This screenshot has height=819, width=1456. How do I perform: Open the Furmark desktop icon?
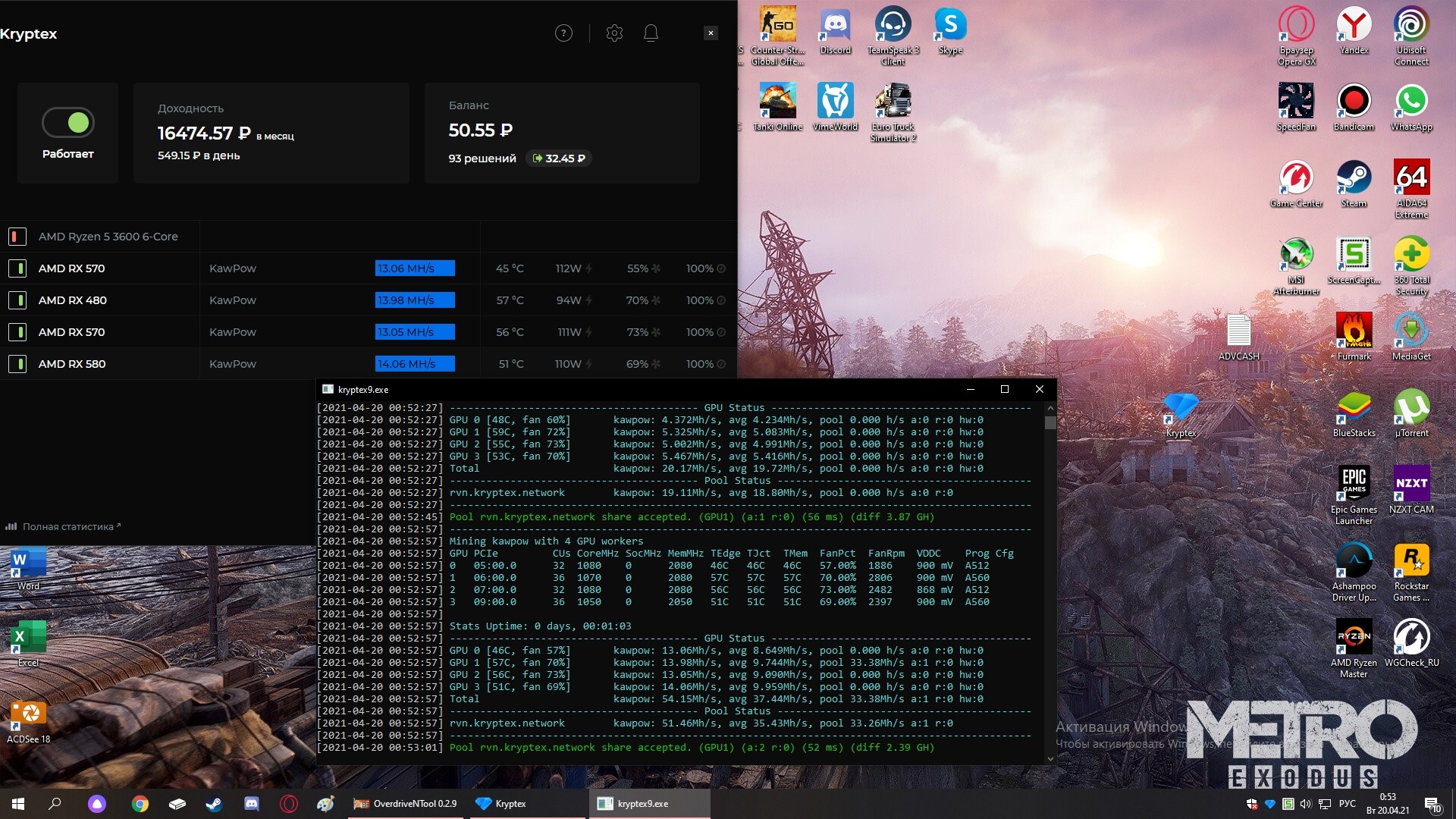pyautogui.click(x=1354, y=330)
